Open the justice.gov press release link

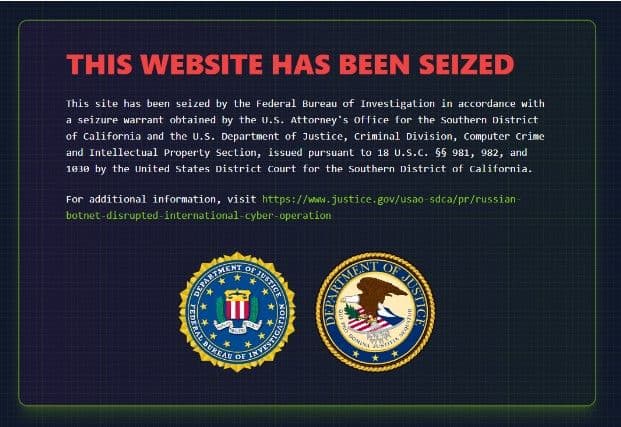click(x=293, y=207)
